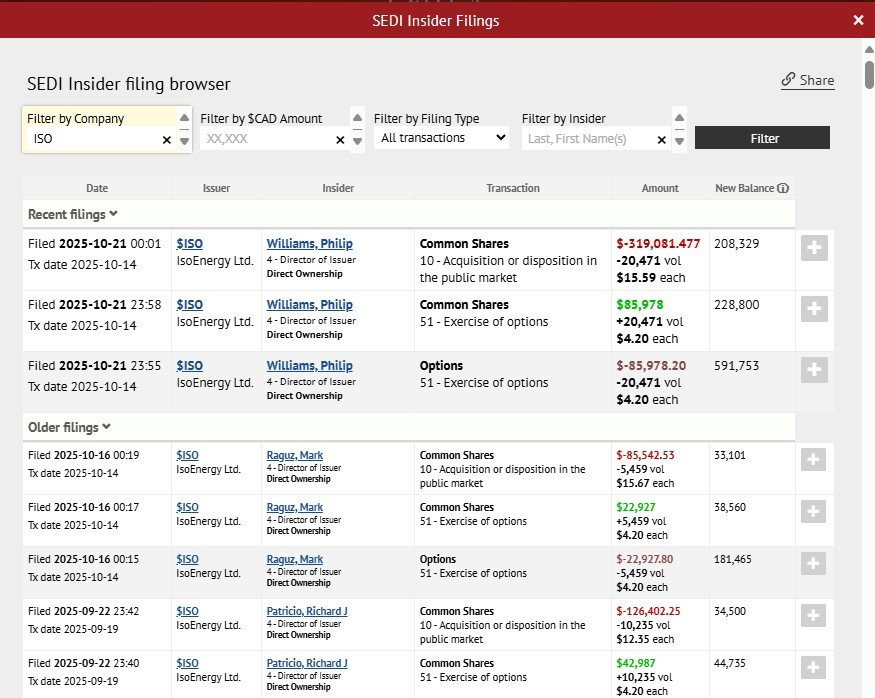875x698 pixels.
Task: Type in the Filter by $CAD Amount field
Action: [x=265, y=140]
